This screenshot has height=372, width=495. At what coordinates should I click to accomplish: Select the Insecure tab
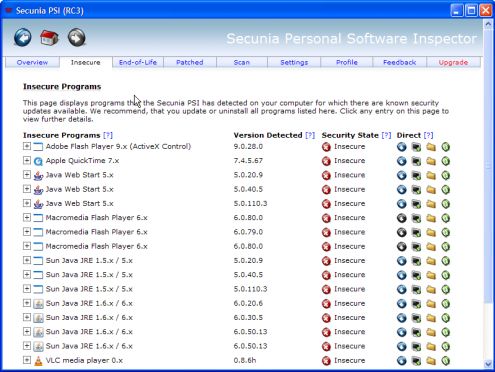pos(86,62)
